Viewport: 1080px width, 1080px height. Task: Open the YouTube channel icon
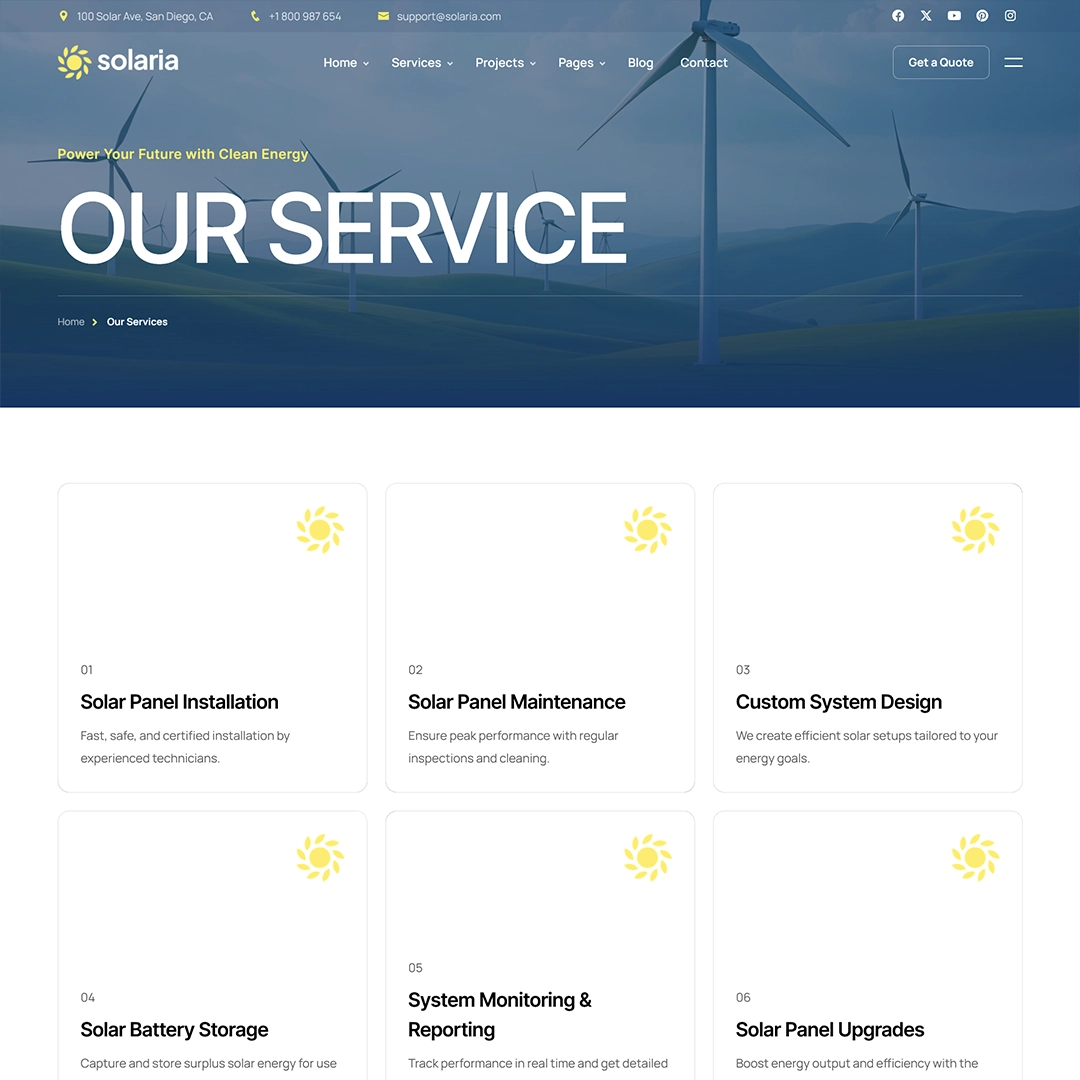coord(953,16)
